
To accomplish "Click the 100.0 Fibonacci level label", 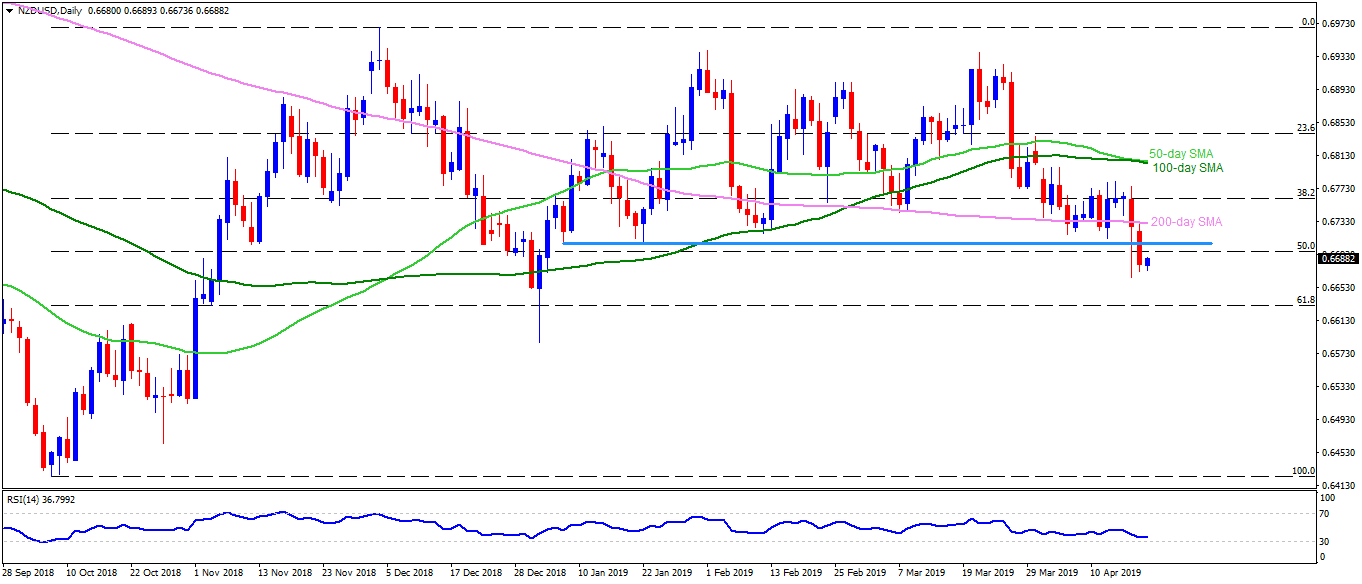I will point(1302,470).
